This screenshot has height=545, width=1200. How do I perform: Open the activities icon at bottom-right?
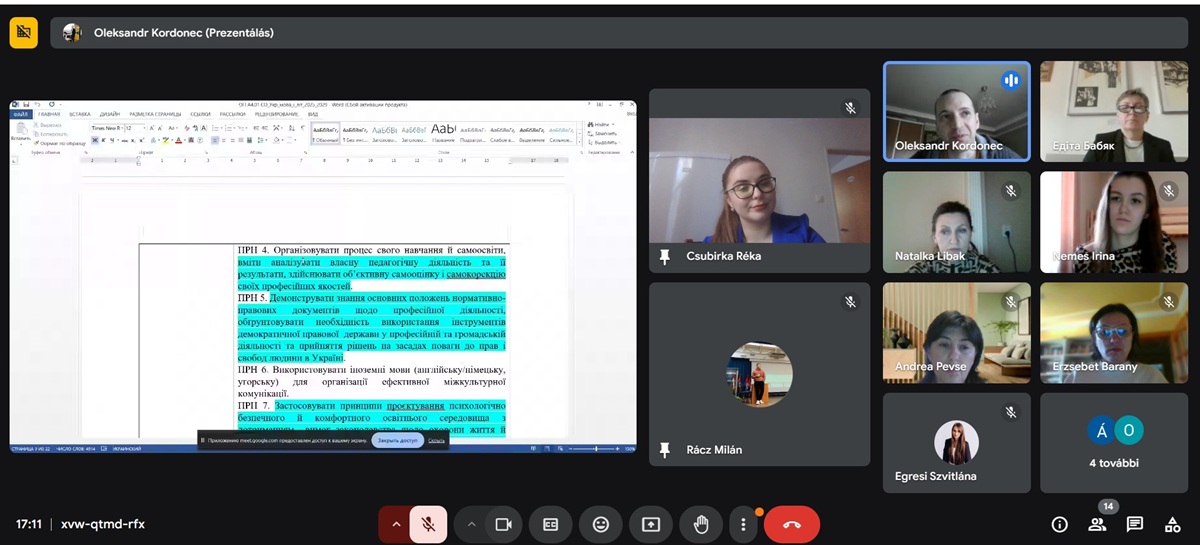[x=1173, y=524]
